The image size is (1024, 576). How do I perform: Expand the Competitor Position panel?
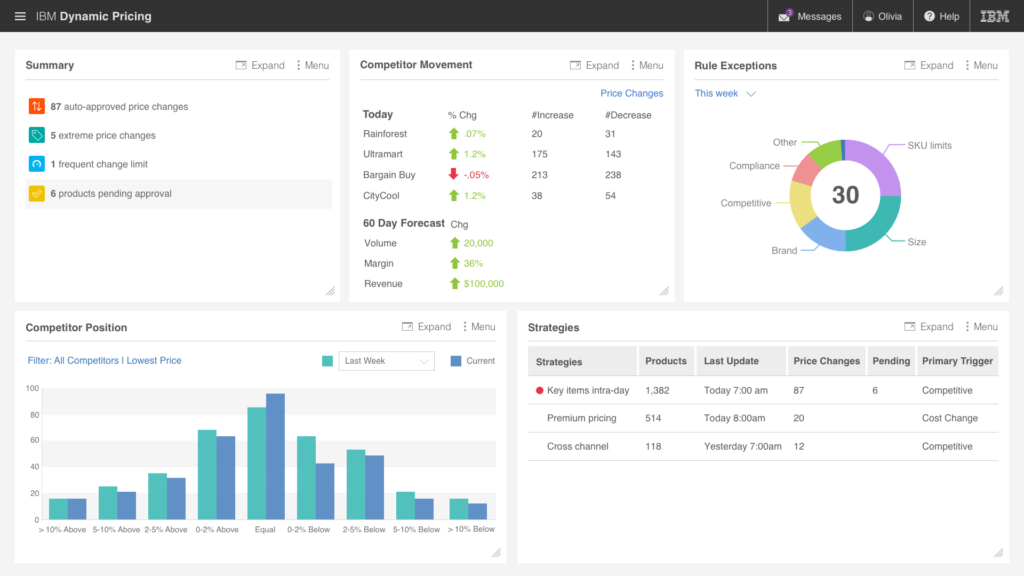pyautogui.click(x=427, y=326)
